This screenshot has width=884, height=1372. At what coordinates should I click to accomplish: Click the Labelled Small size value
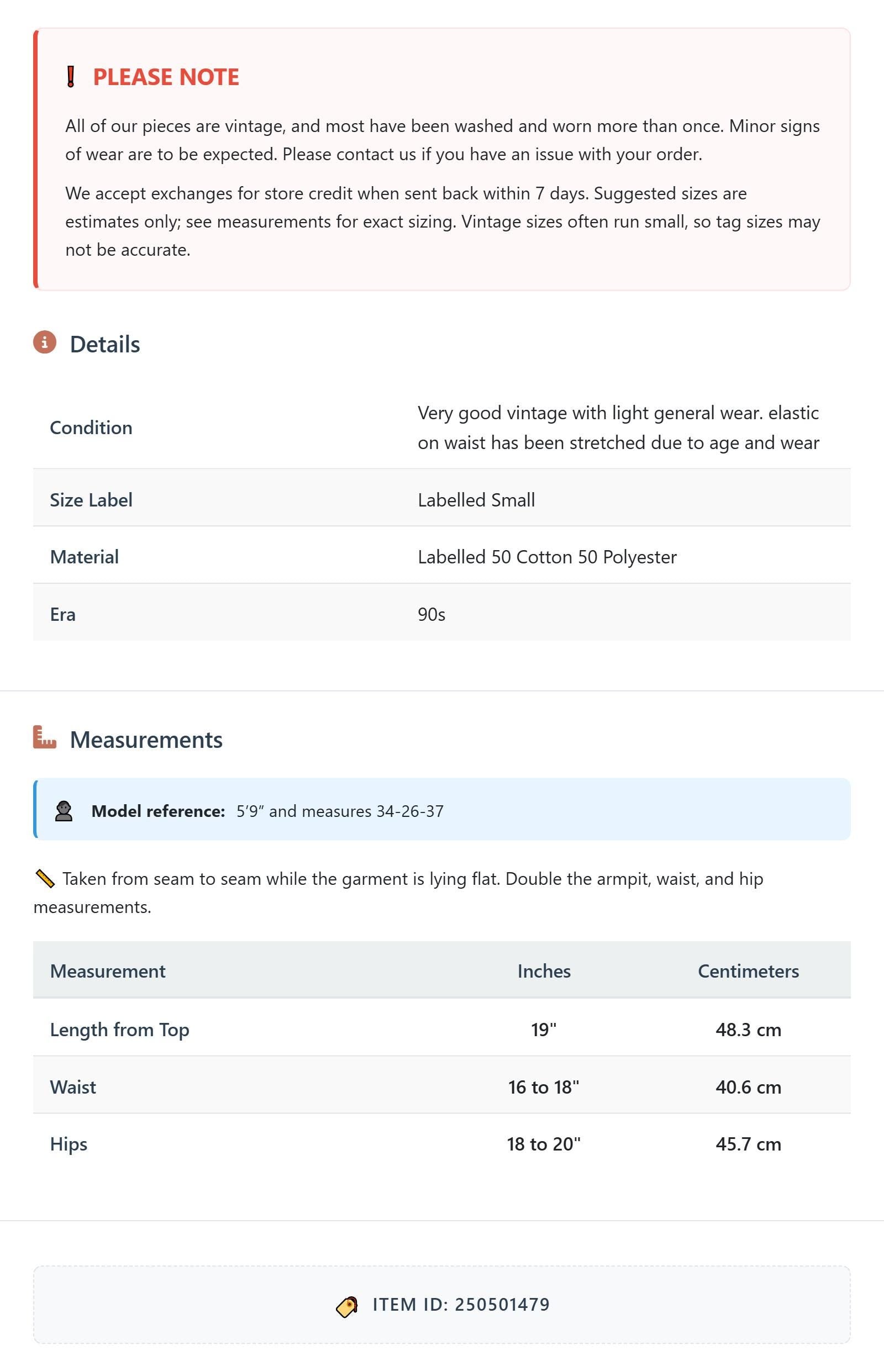point(476,500)
